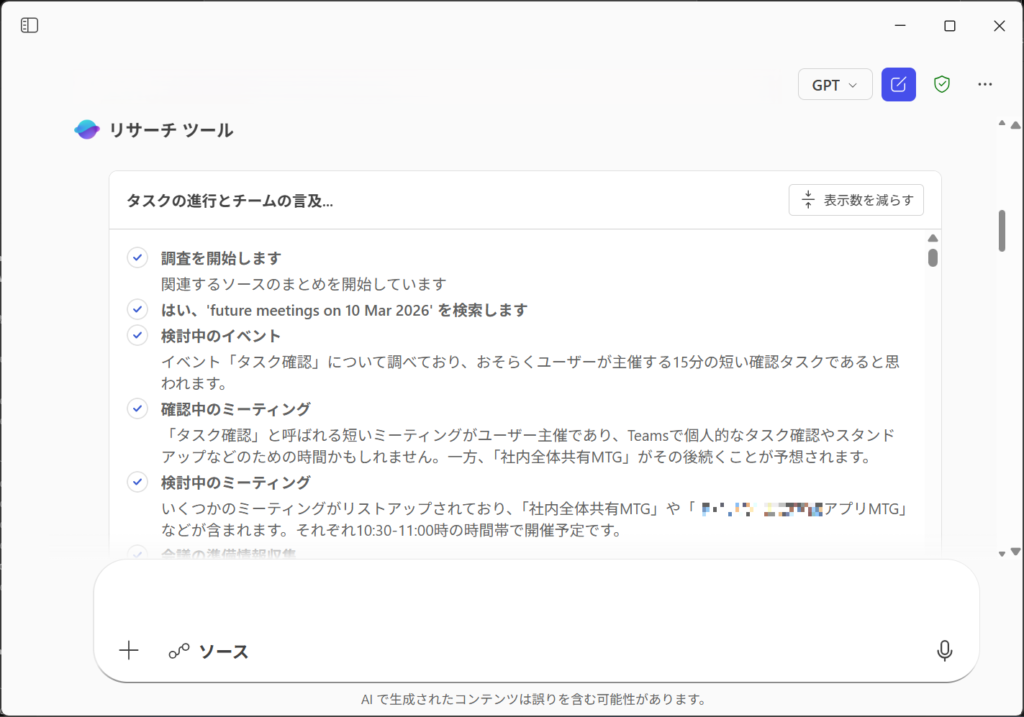1024x717 pixels.
Task: Click the microphone voice input icon
Action: point(944,651)
